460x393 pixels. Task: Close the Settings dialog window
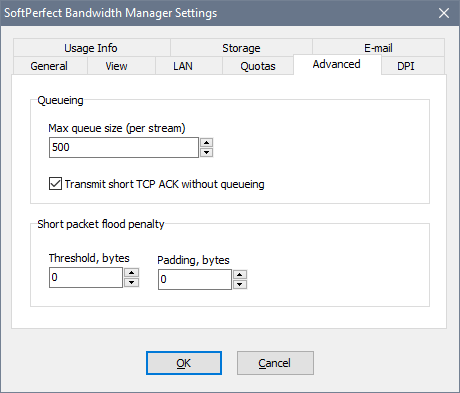(x=444, y=13)
